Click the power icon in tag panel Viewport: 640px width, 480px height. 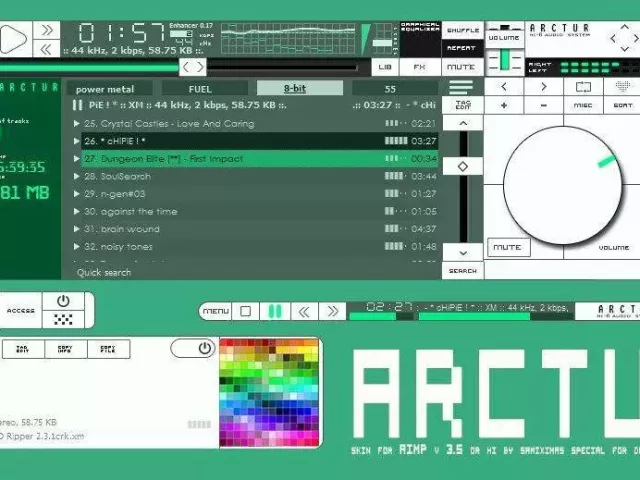pyautogui.click(x=204, y=348)
